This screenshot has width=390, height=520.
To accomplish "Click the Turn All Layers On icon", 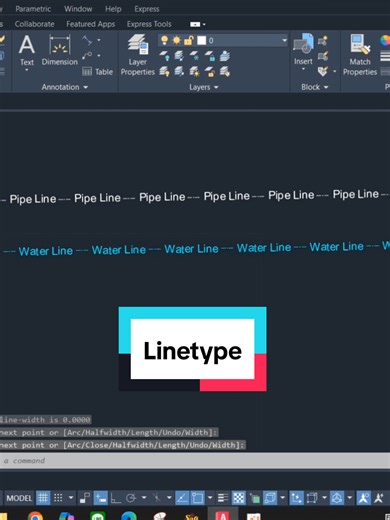I will pyautogui.click(x=165, y=71).
